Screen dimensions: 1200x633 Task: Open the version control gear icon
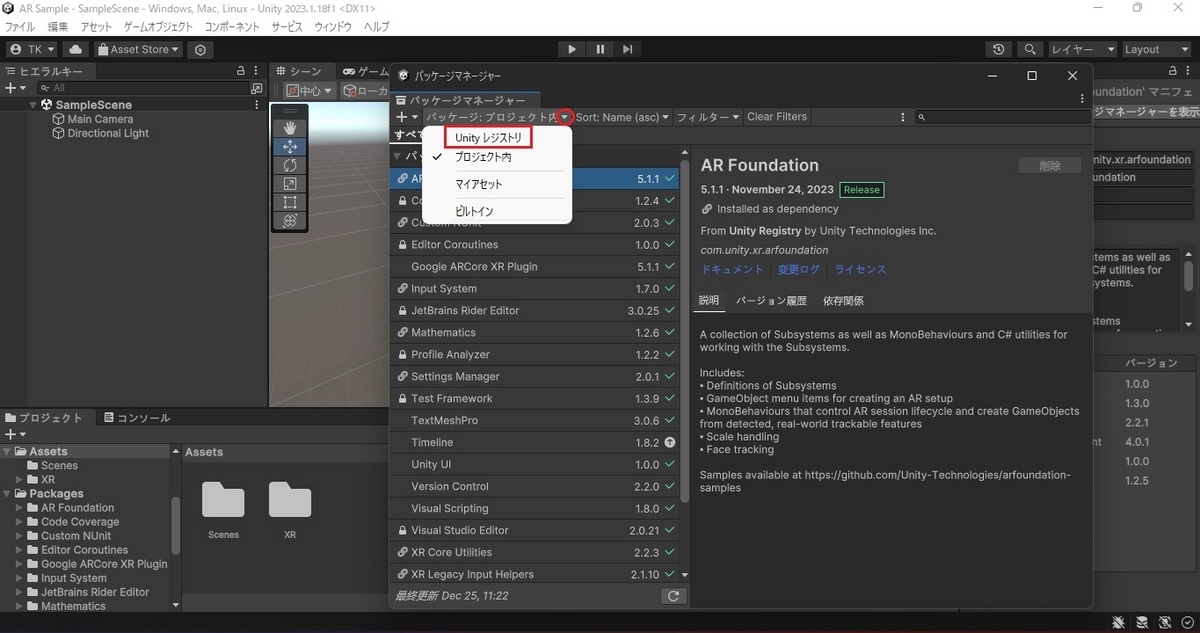200,49
